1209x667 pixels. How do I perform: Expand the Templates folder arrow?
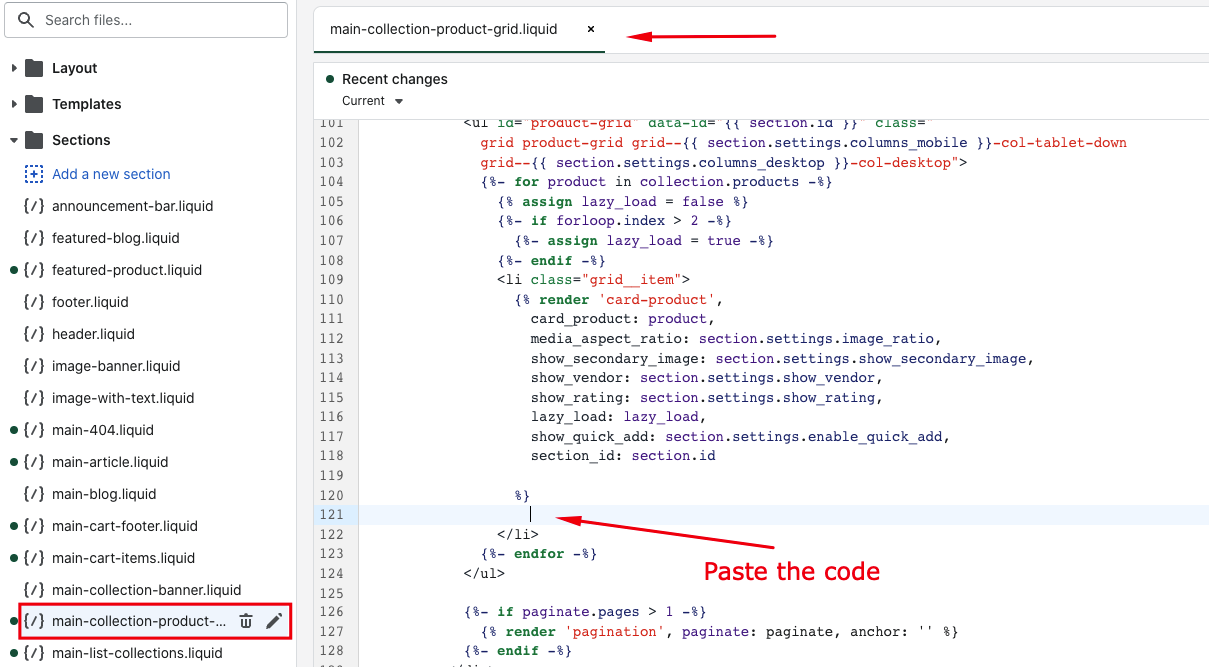(x=14, y=104)
